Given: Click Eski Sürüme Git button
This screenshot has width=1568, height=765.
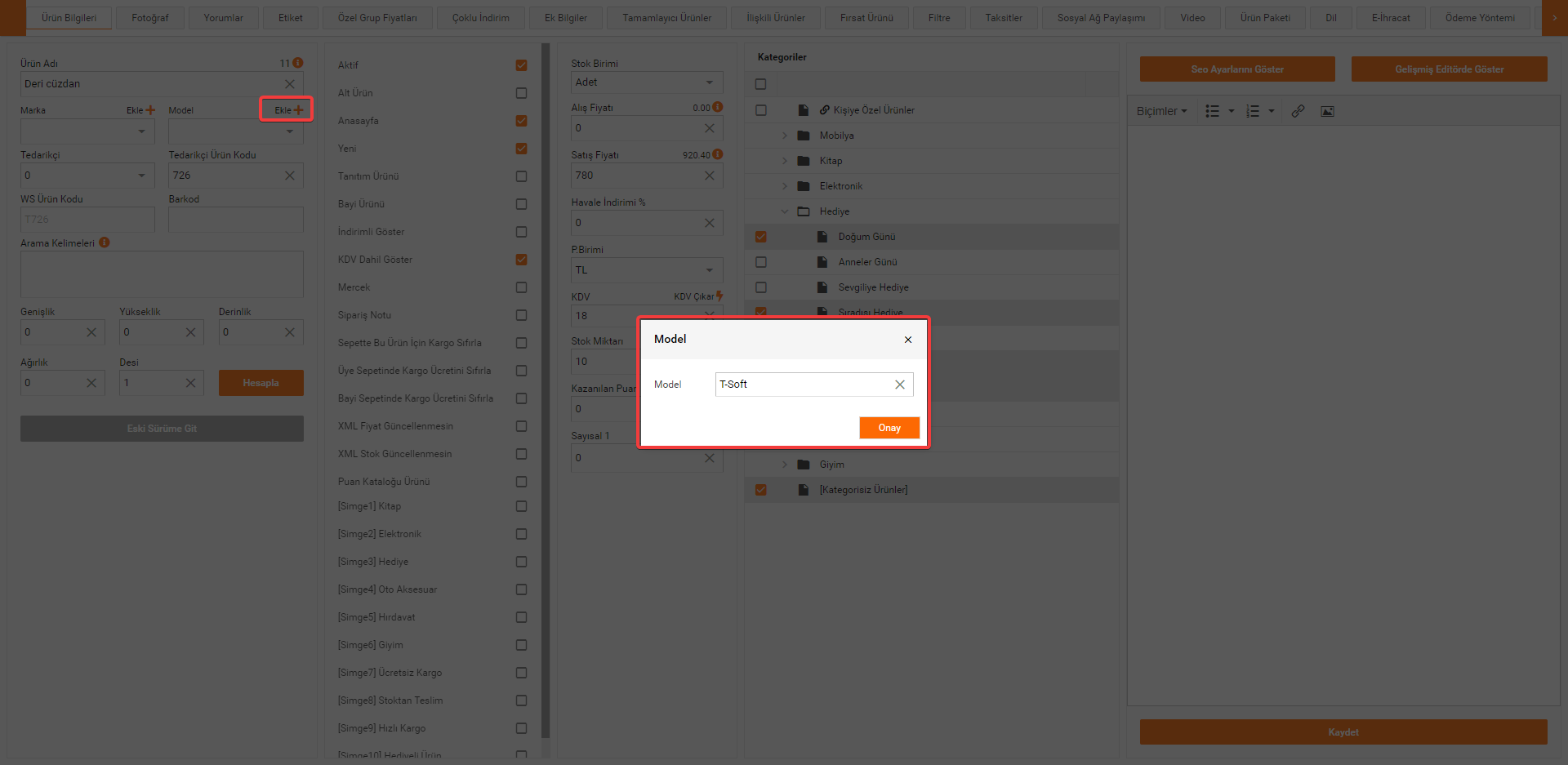Looking at the screenshot, I should pos(162,429).
